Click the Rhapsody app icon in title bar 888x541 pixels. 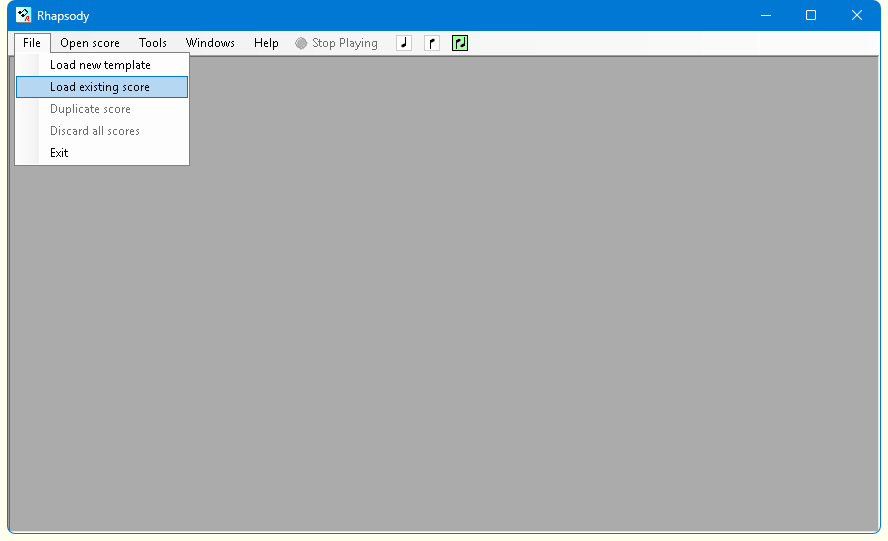(24, 15)
